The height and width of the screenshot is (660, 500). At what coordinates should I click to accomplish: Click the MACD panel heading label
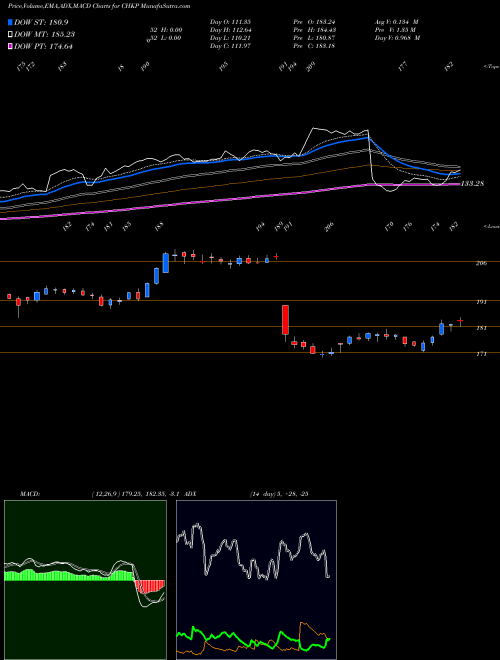pyautogui.click(x=30, y=494)
